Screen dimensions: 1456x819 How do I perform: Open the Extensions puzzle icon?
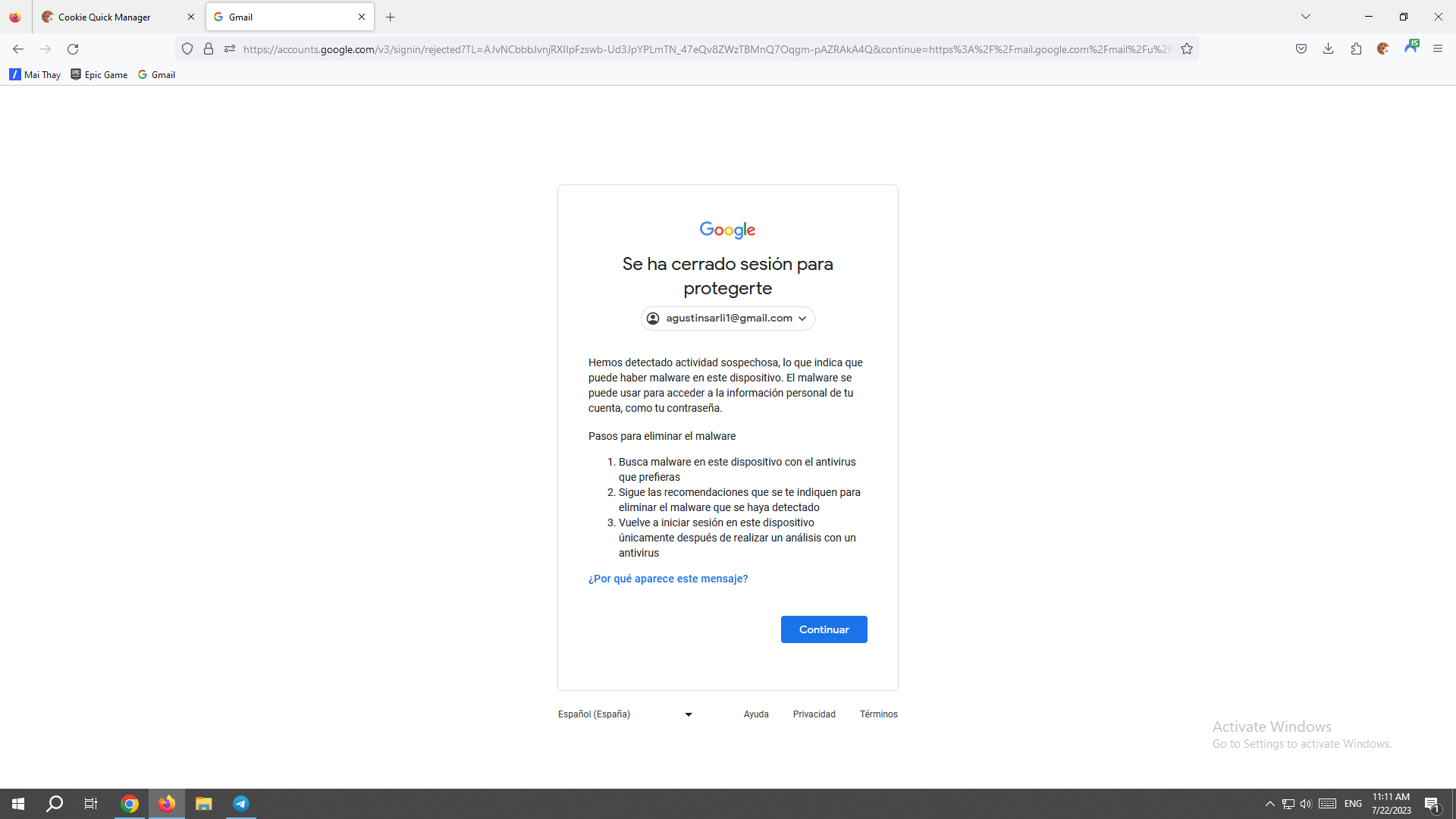[x=1356, y=49]
